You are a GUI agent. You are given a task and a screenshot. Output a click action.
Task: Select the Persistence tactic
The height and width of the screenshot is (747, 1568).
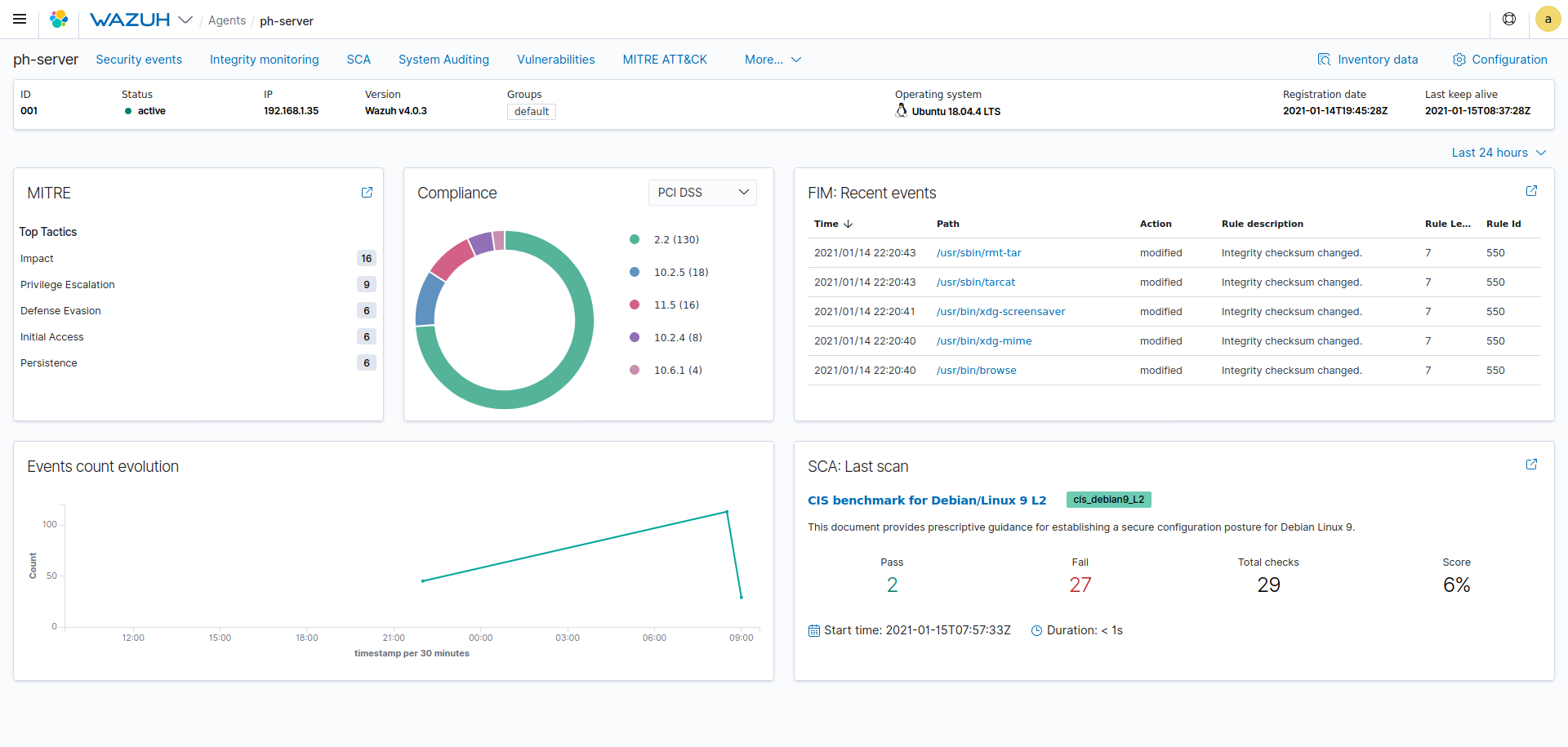[198, 363]
